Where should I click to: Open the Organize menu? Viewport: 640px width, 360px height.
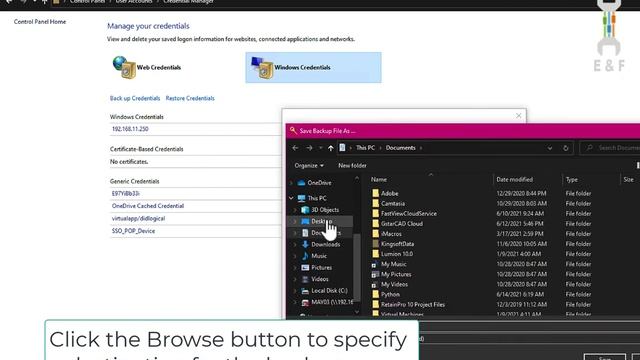(309, 166)
